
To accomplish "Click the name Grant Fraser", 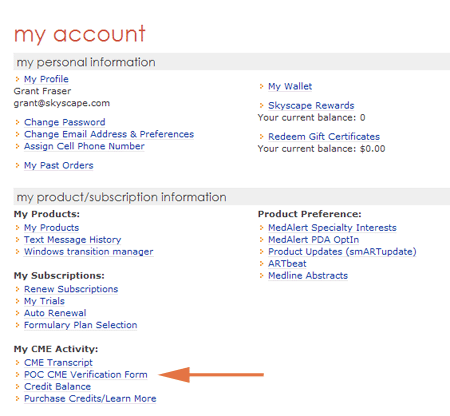I will [42, 91].
